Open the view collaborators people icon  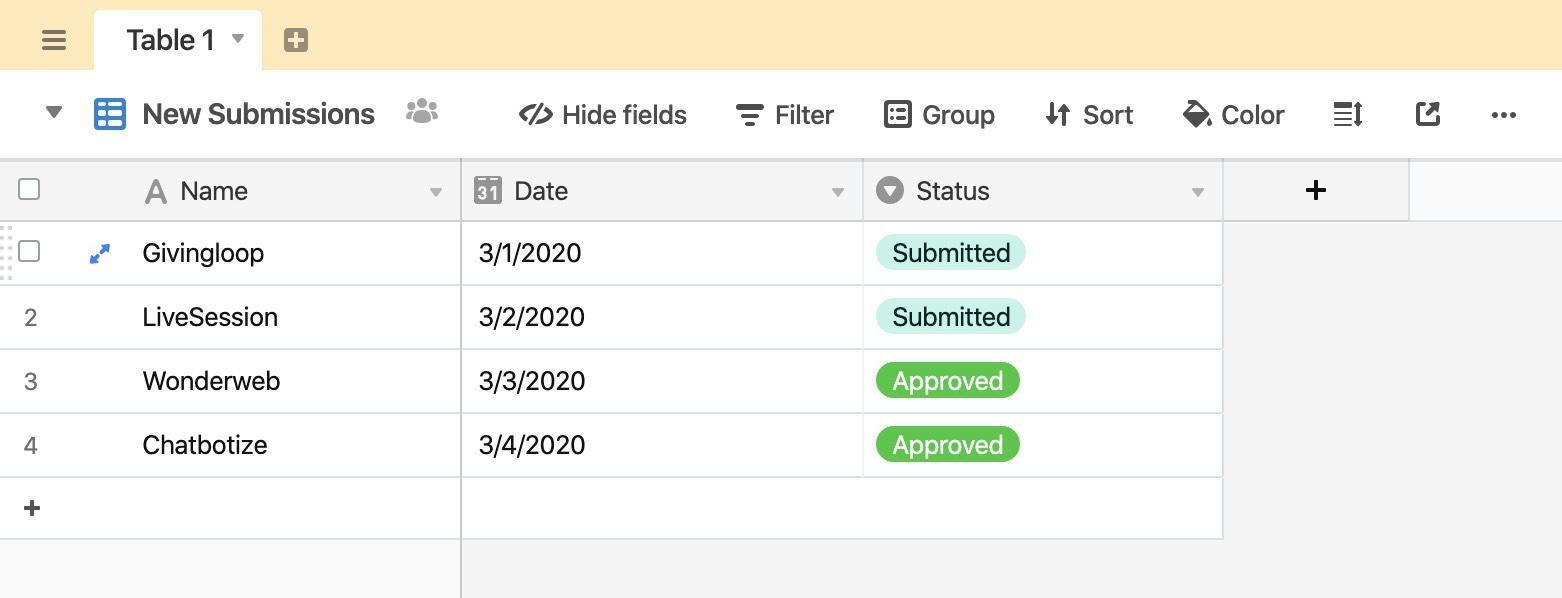click(422, 112)
